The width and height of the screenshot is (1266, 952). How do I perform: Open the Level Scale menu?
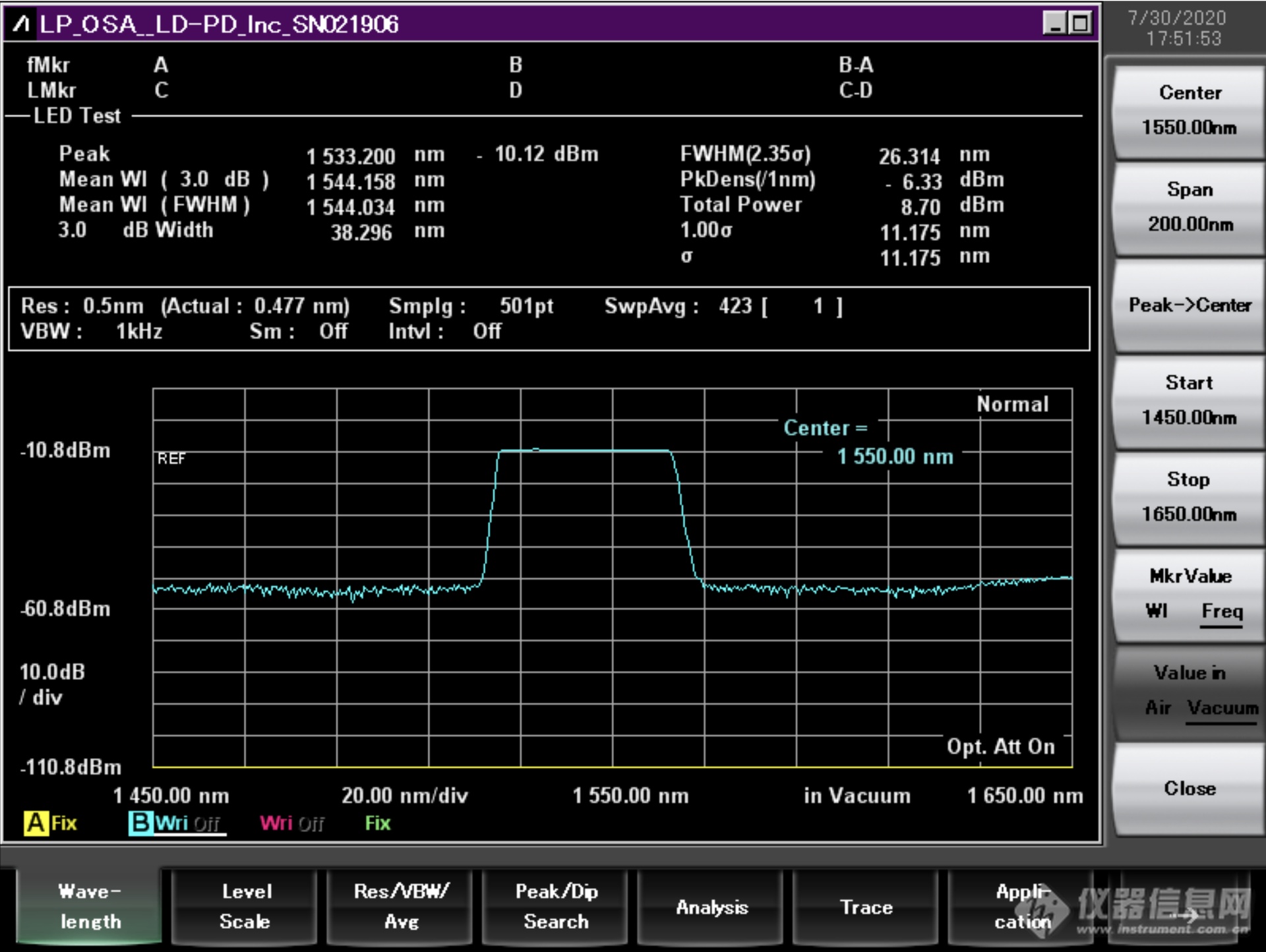click(x=245, y=907)
